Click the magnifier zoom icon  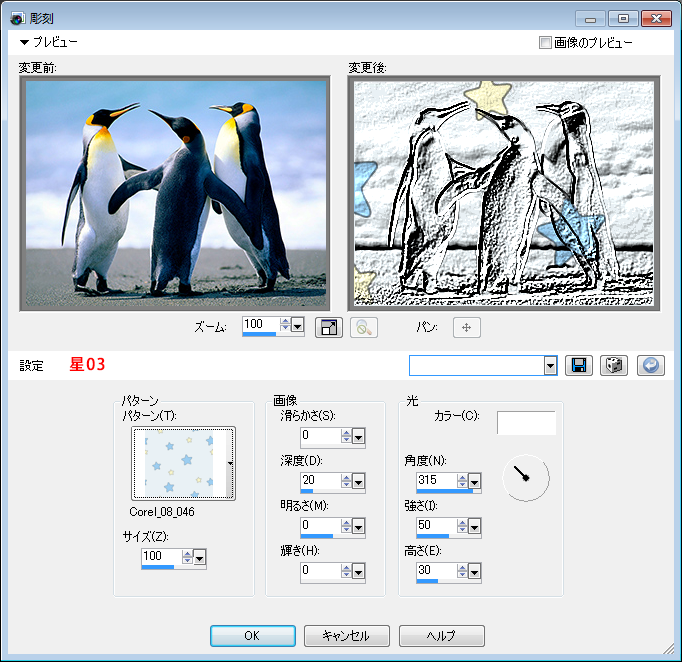click(363, 327)
